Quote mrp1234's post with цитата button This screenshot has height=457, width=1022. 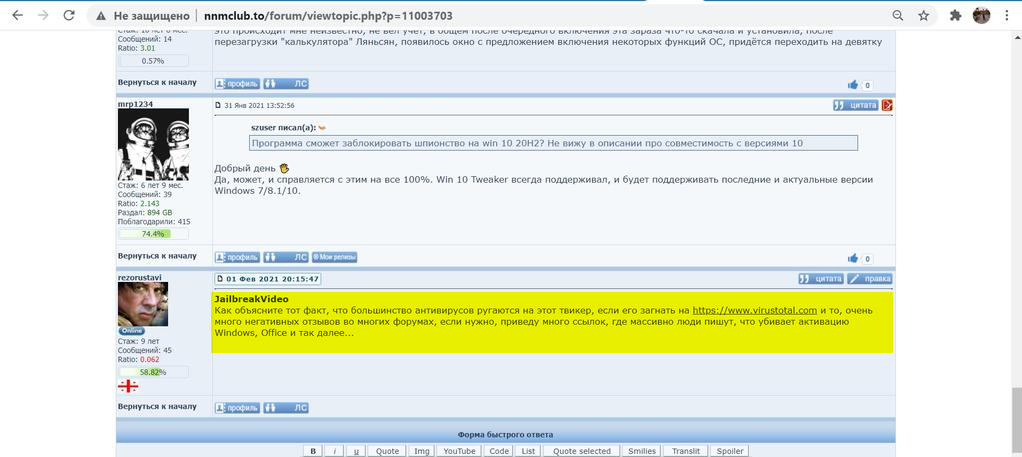tap(855, 105)
